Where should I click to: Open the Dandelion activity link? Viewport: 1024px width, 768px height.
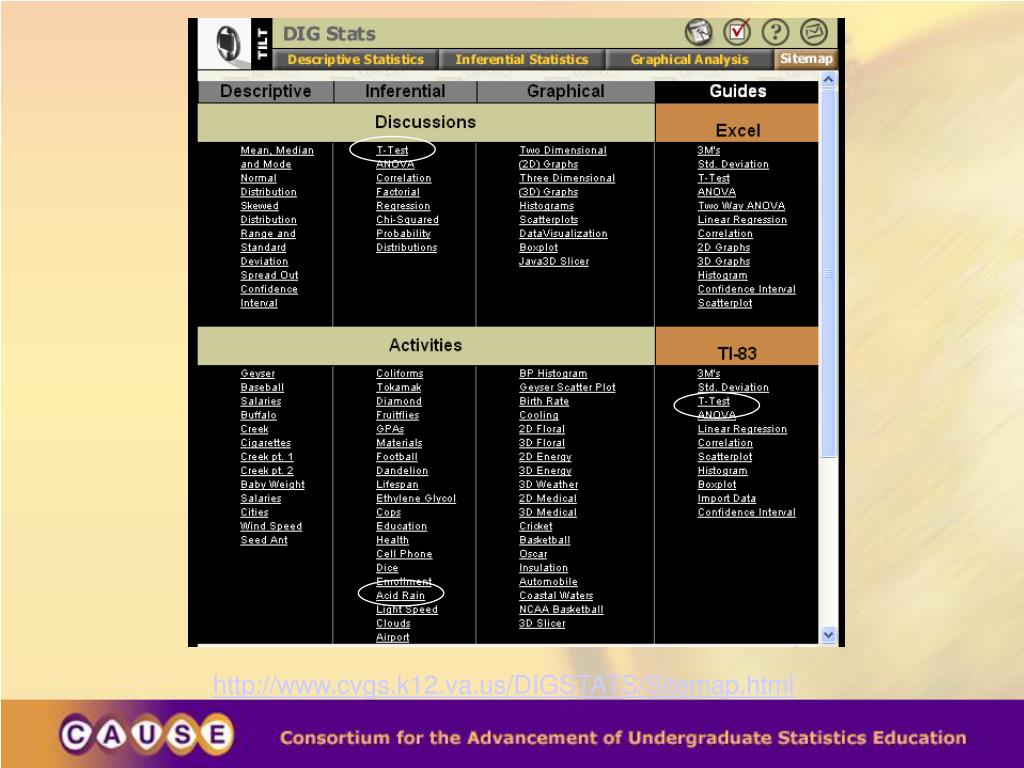pyautogui.click(x=402, y=470)
